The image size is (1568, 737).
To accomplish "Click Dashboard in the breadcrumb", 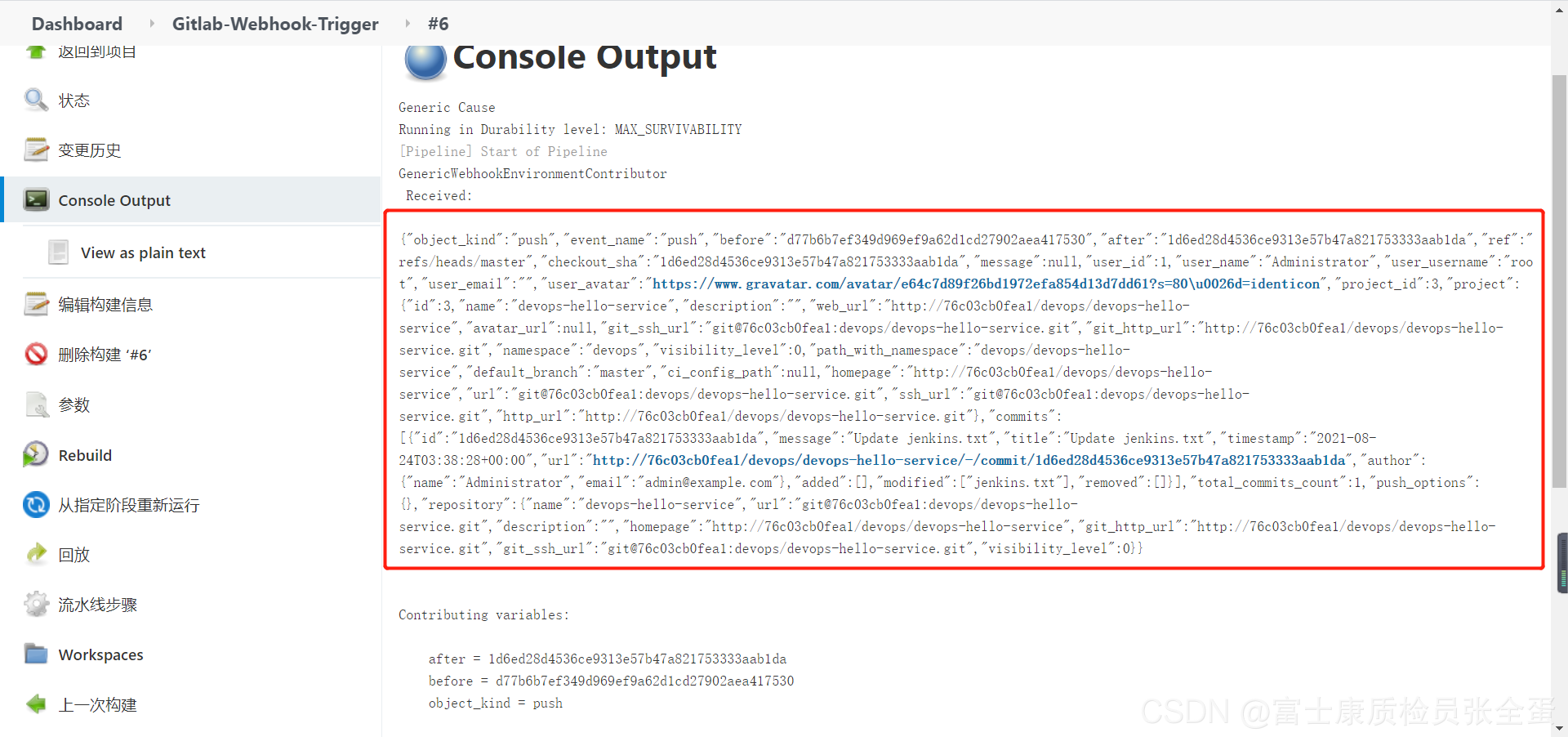I will (77, 24).
